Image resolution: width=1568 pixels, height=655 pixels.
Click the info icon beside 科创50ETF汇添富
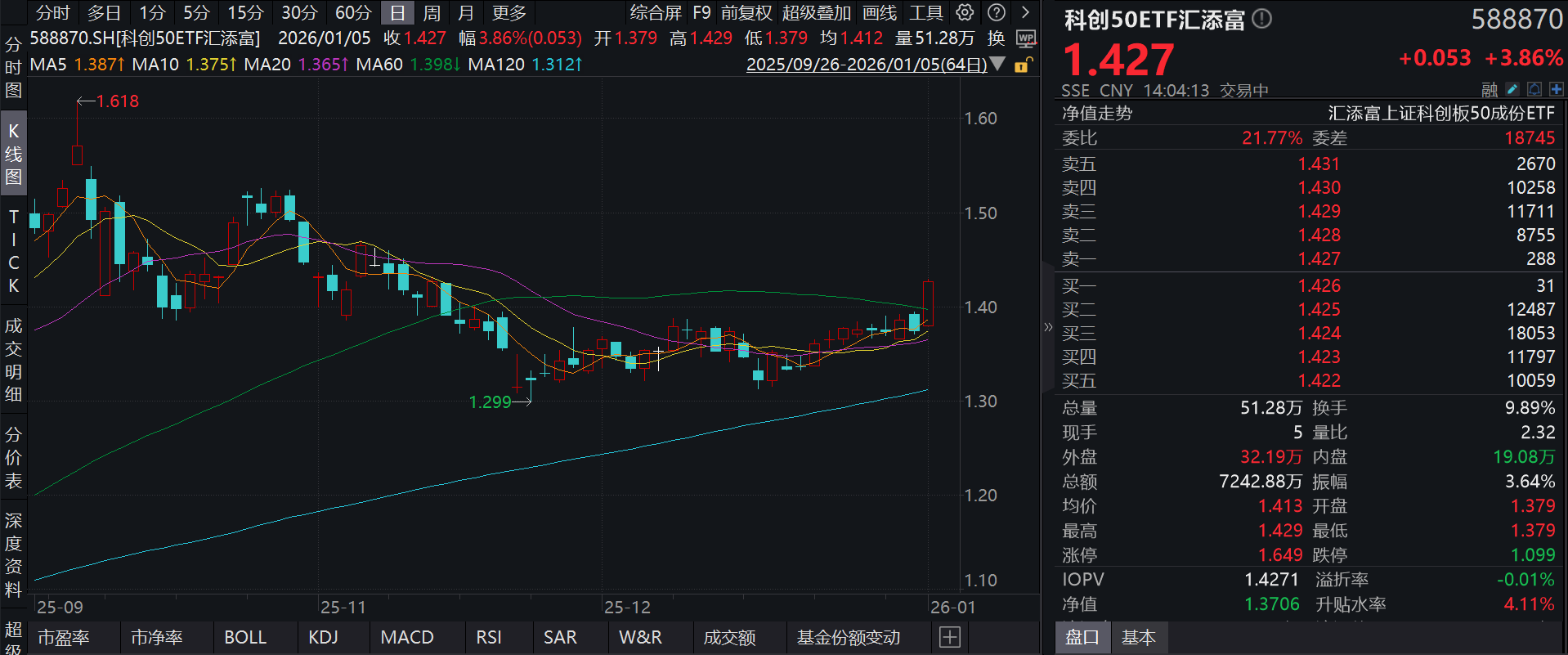click(x=1262, y=19)
